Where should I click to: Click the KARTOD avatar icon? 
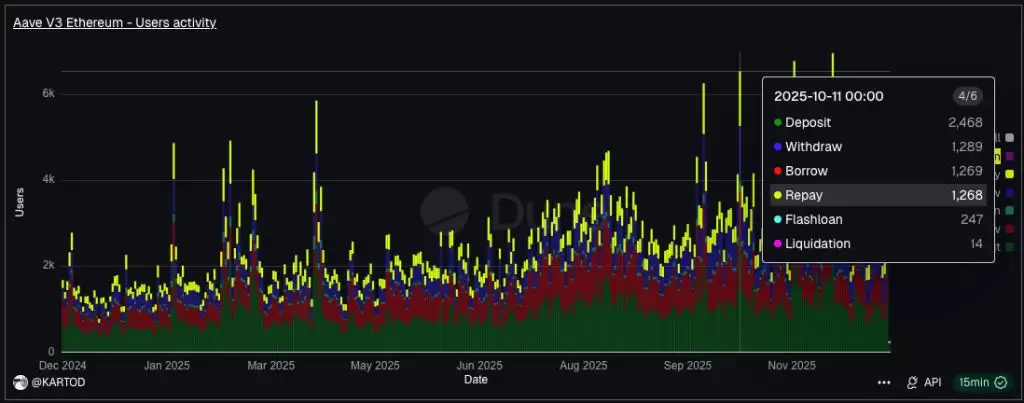19,382
